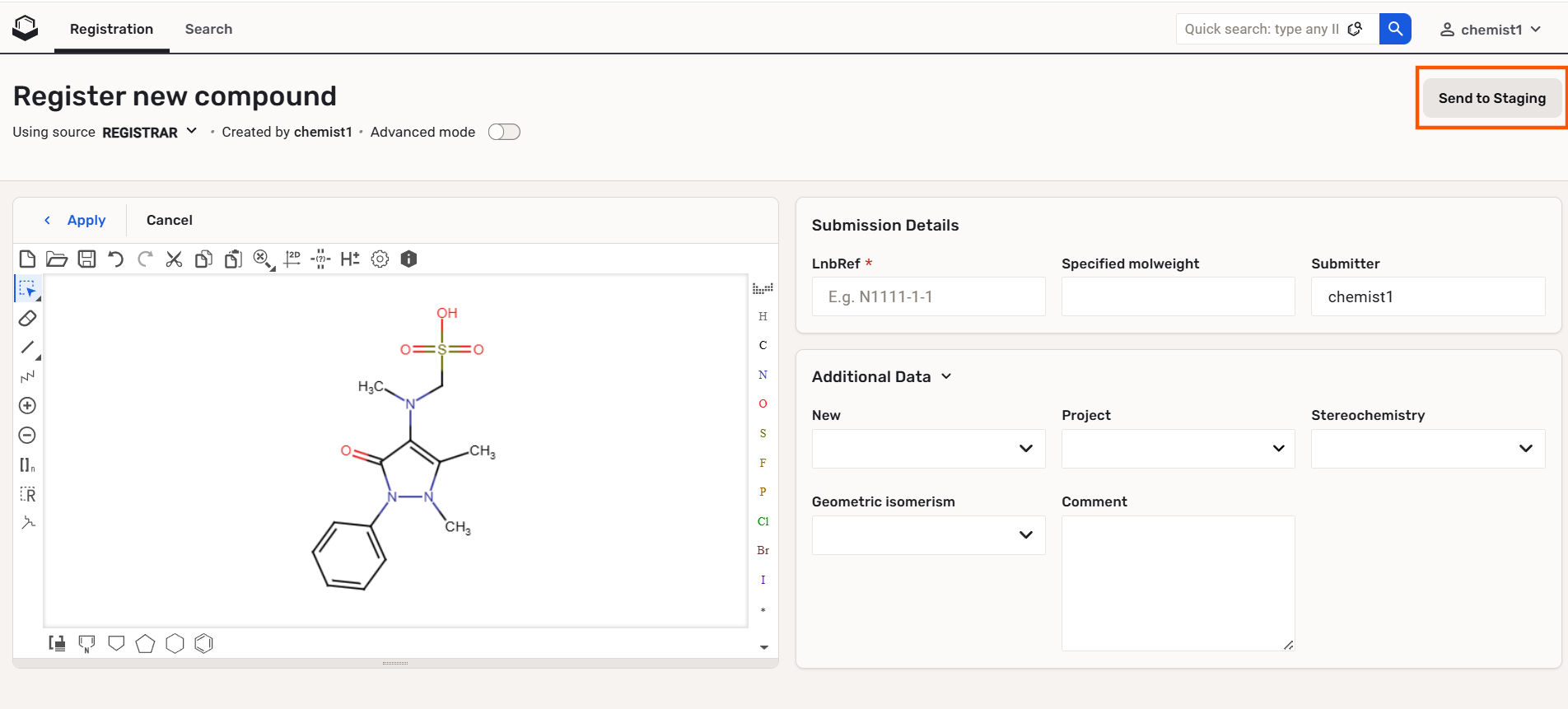Viewport: 1568px width, 709px height.
Task: Open the REGISTRAR source dropdown
Action: click(149, 132)
